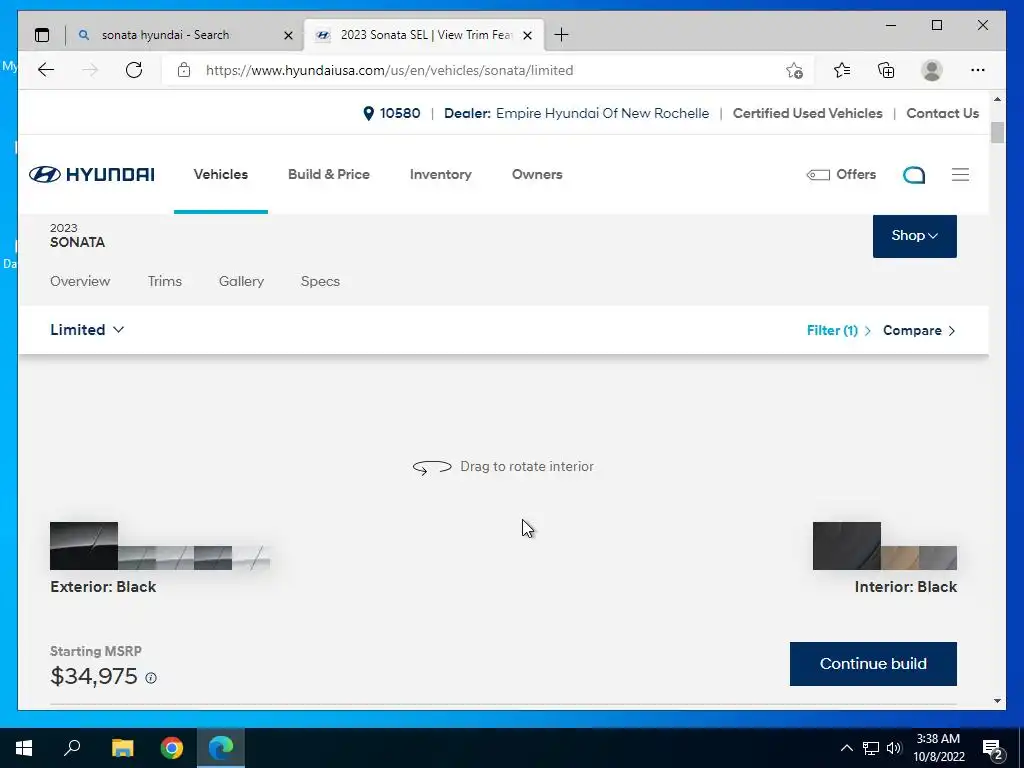Screen dimensions: 1024x768
Task: Click the Continue build button
Action: point(873,664)
